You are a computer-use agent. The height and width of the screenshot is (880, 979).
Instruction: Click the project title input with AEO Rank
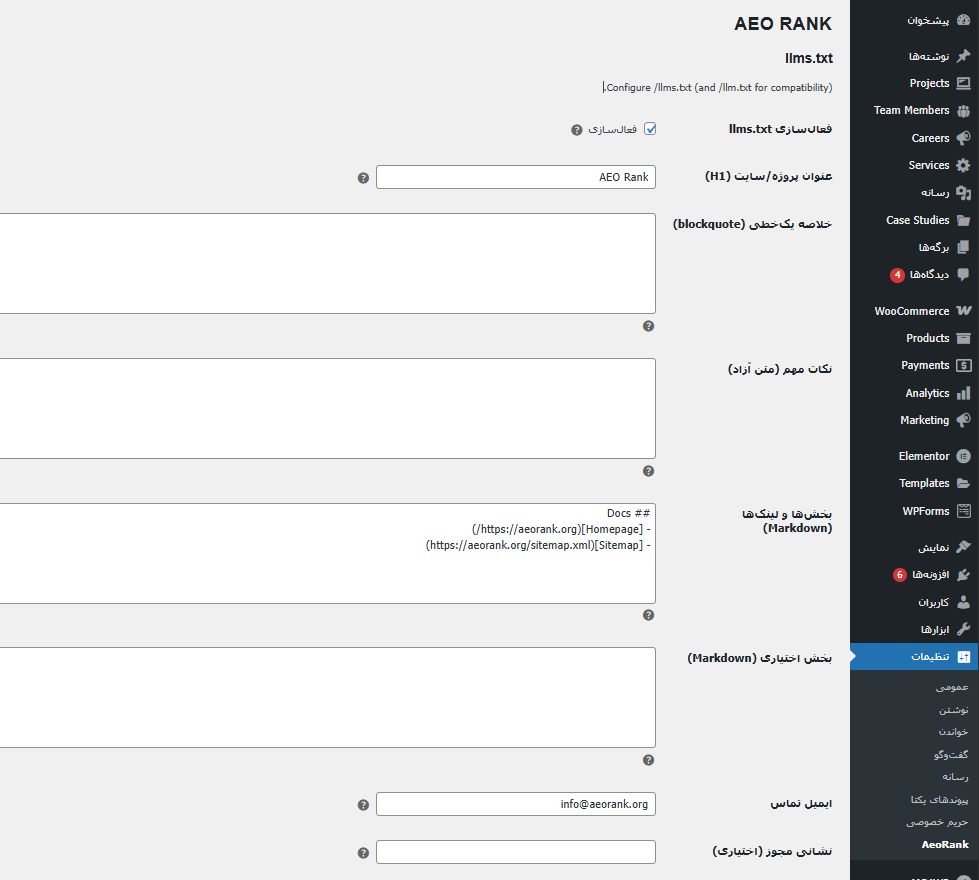515,177
